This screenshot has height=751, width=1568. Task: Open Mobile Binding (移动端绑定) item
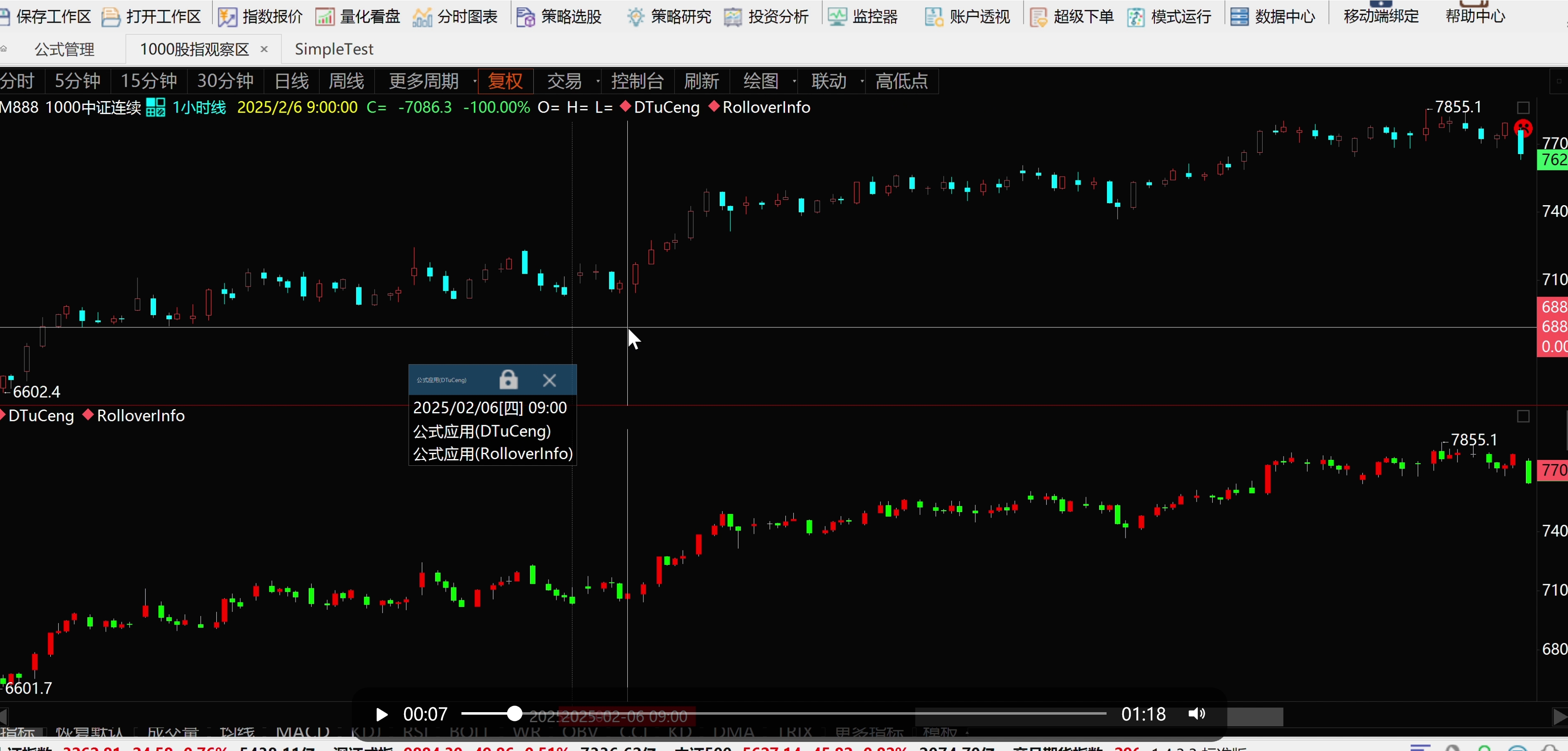tap(1381, 16)
